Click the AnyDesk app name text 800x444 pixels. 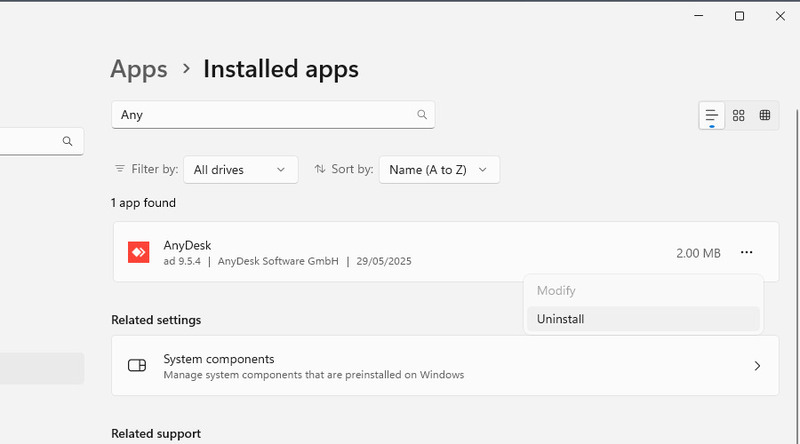[187, 245]
